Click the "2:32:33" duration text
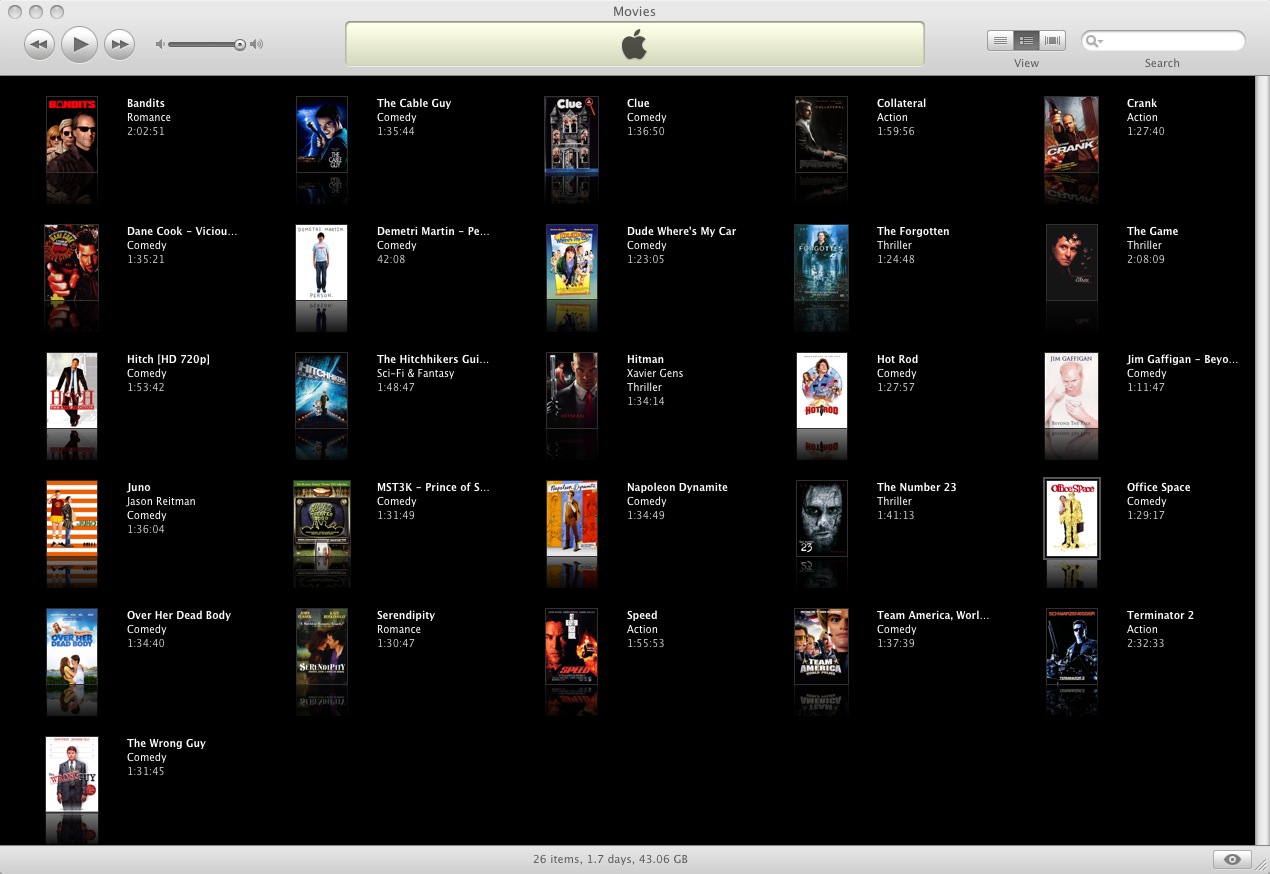The width and height of the screenshot is (1270, 874). [1146, 643]
